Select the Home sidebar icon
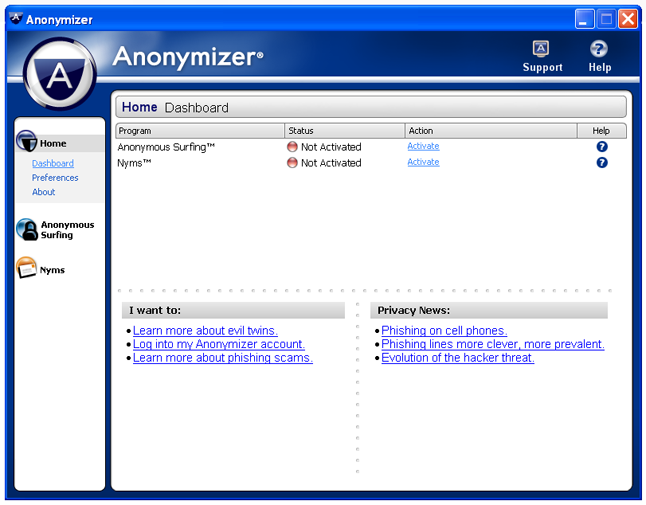 tap(27, 143)
